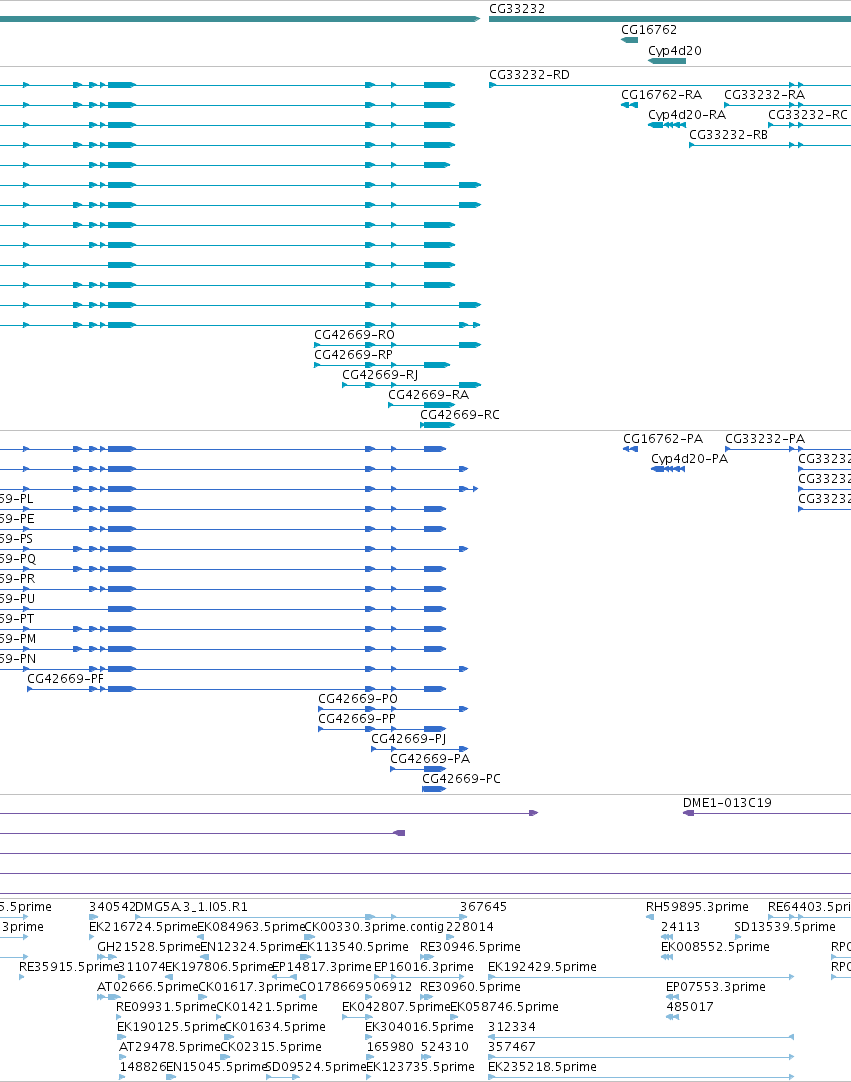This screenshot has height=1082, width=851.
Task: Select EST label EP14817.3prime
Action: pyautogui.click(x=322, y=967)
